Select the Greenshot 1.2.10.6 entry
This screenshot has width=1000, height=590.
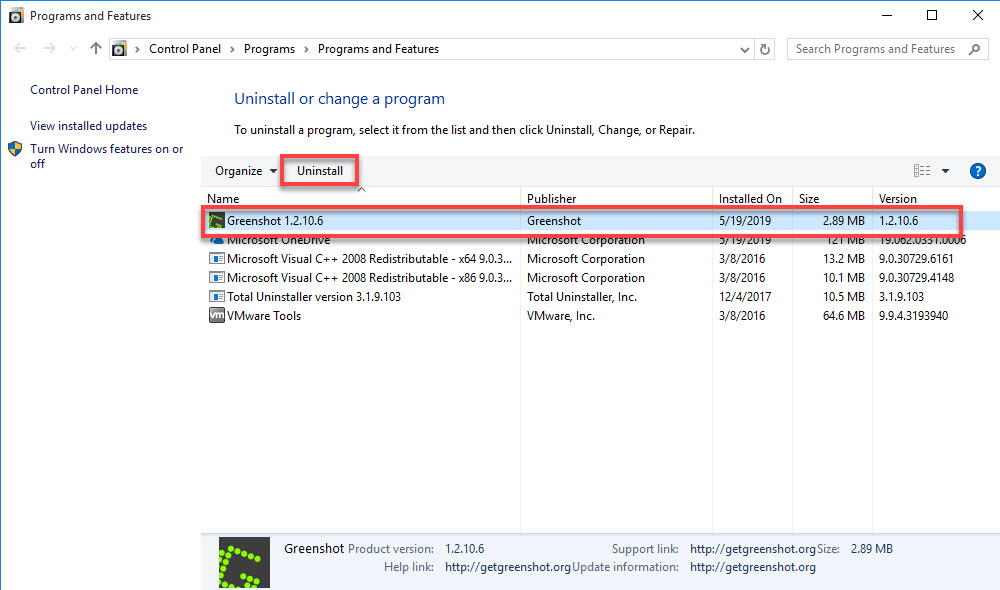600,221
